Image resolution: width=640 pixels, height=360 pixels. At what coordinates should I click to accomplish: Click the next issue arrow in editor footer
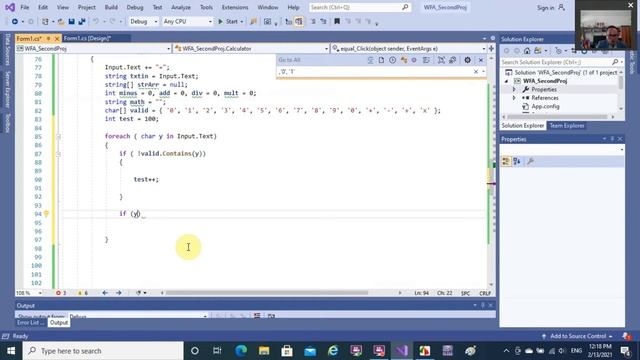point(118,293)
